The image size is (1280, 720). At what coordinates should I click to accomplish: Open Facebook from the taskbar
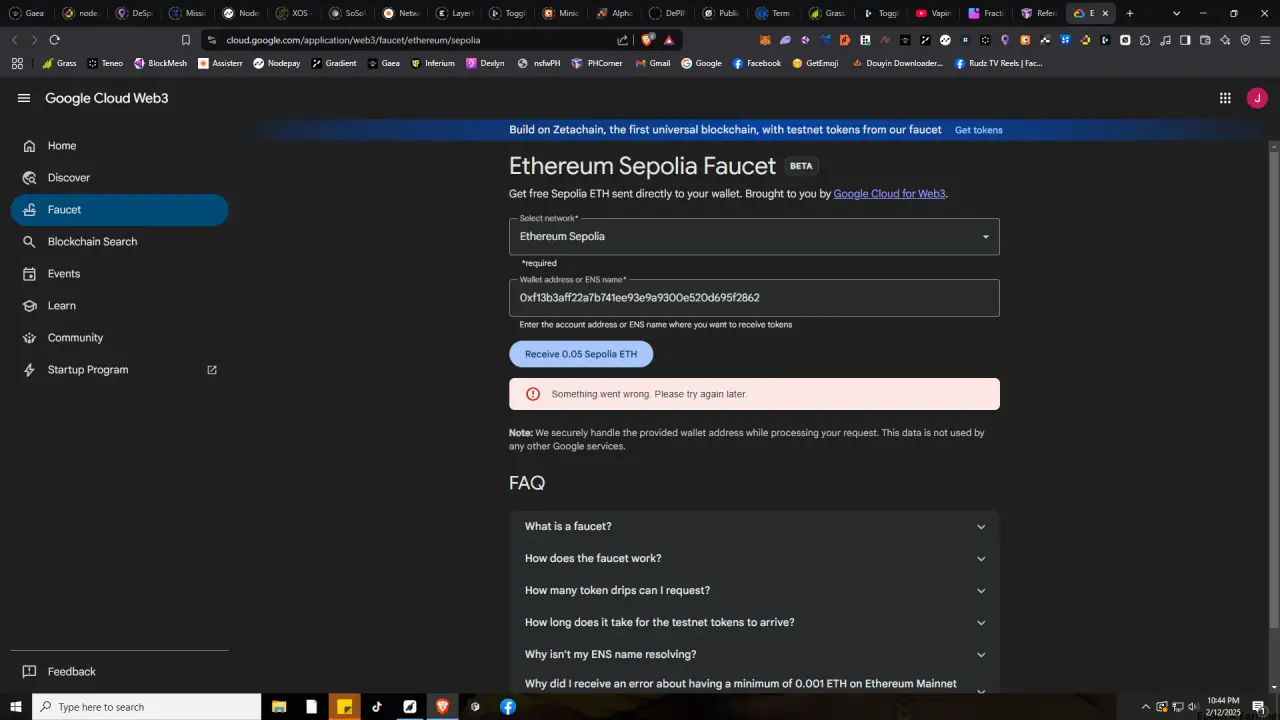pos(508,707)
